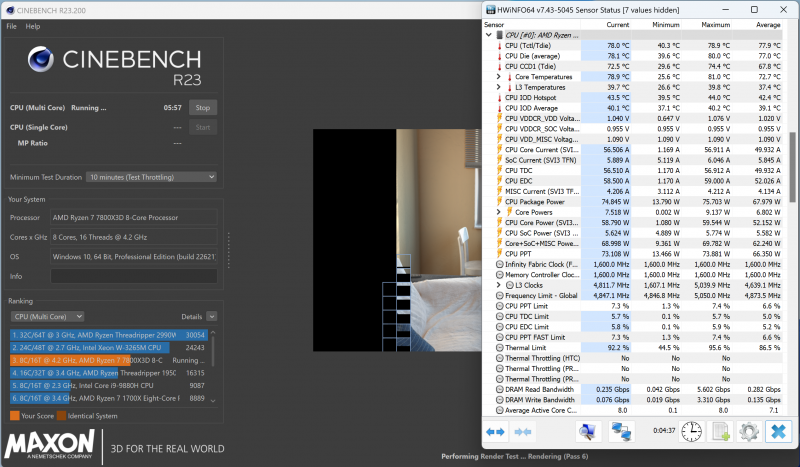Open the Minimum Test Duration dropdown
Image resolution: width=800 pixels, height=467 pixels.
[151, 177]
